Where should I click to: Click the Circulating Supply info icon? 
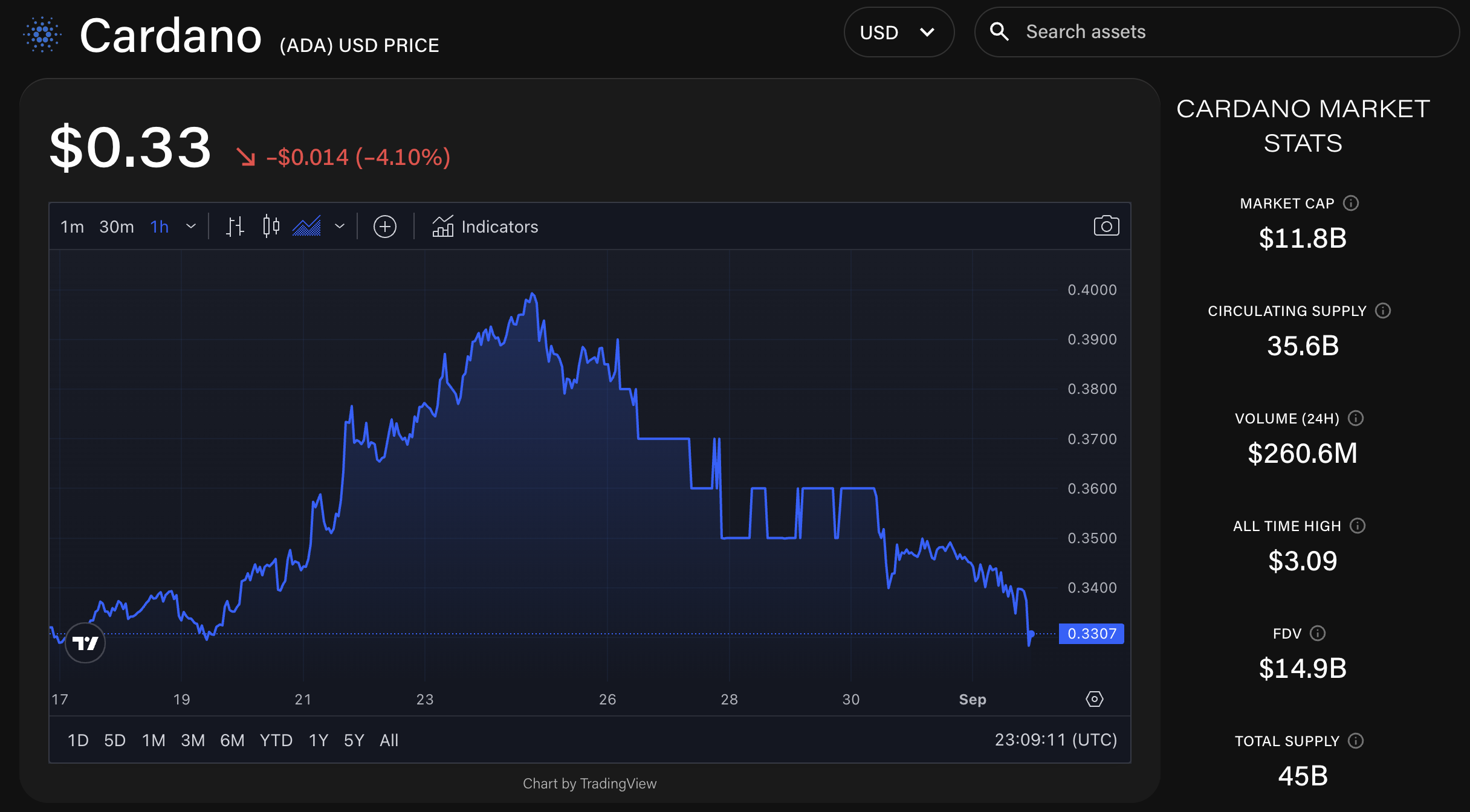click(1383, 311)
